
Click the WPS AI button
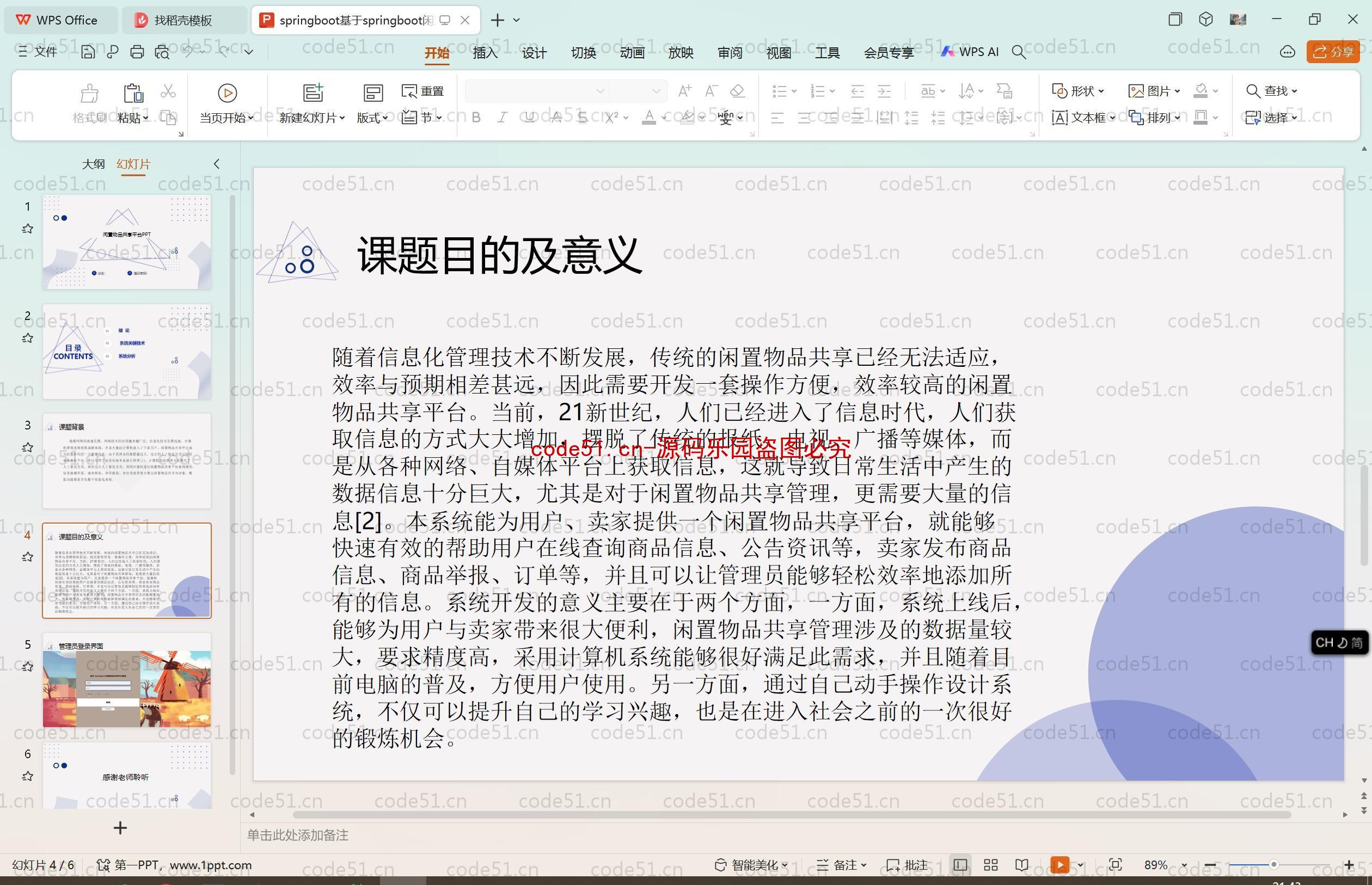pos(969,52)
